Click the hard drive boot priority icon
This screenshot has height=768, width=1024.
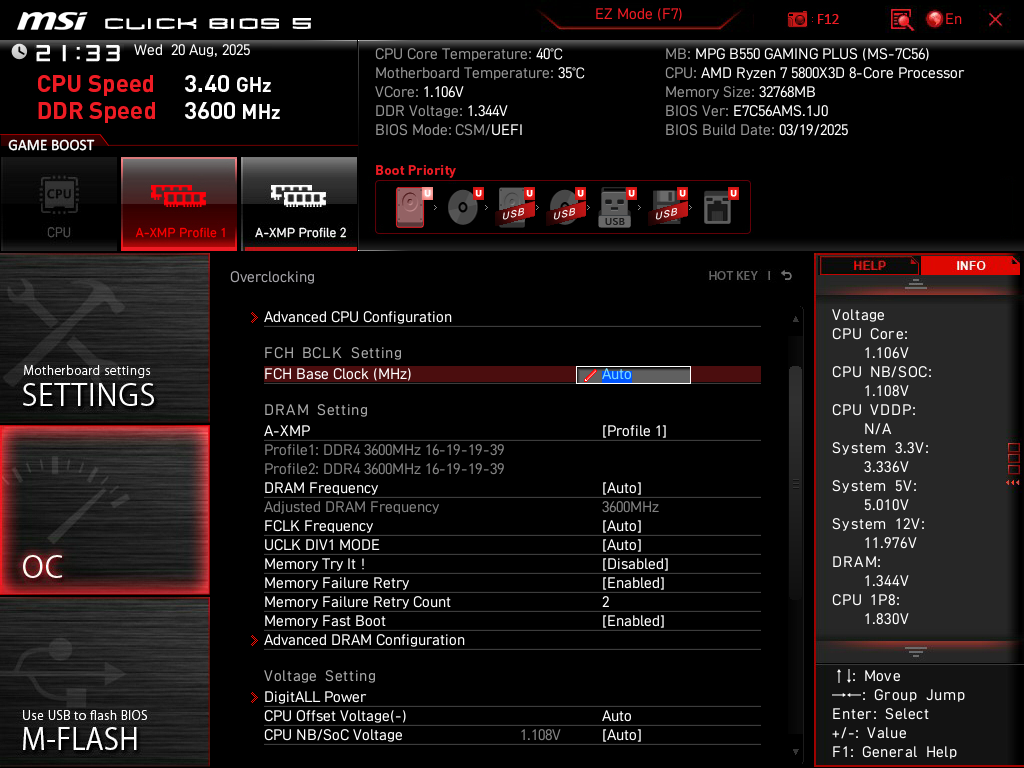pos(412,205)
